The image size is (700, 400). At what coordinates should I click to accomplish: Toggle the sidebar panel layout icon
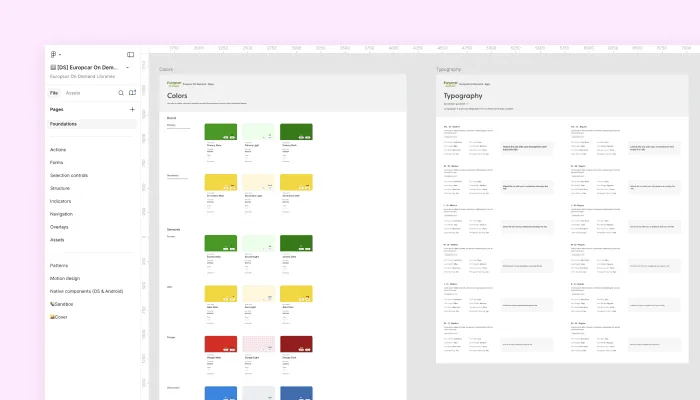point(130,54)
